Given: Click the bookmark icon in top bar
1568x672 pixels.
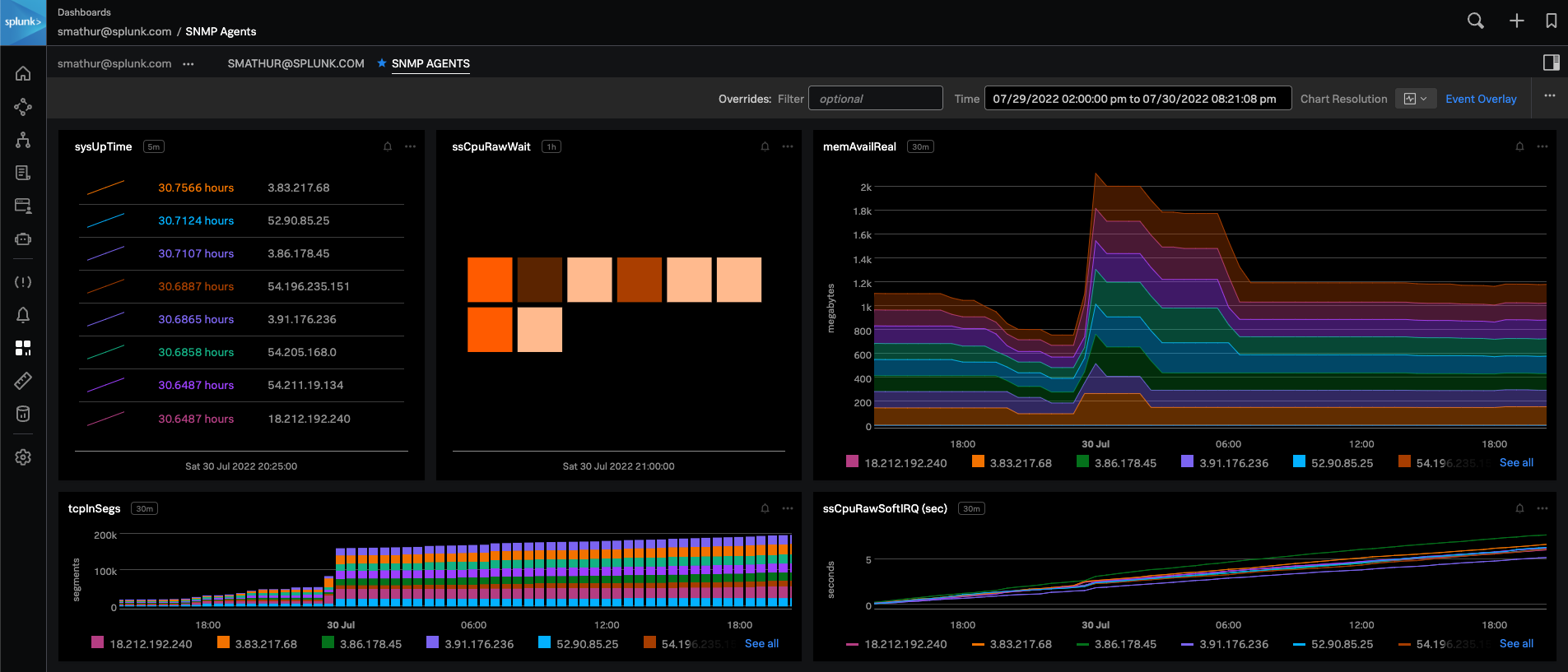Looking at the screenshot, I should click(x=1551, y=21).
